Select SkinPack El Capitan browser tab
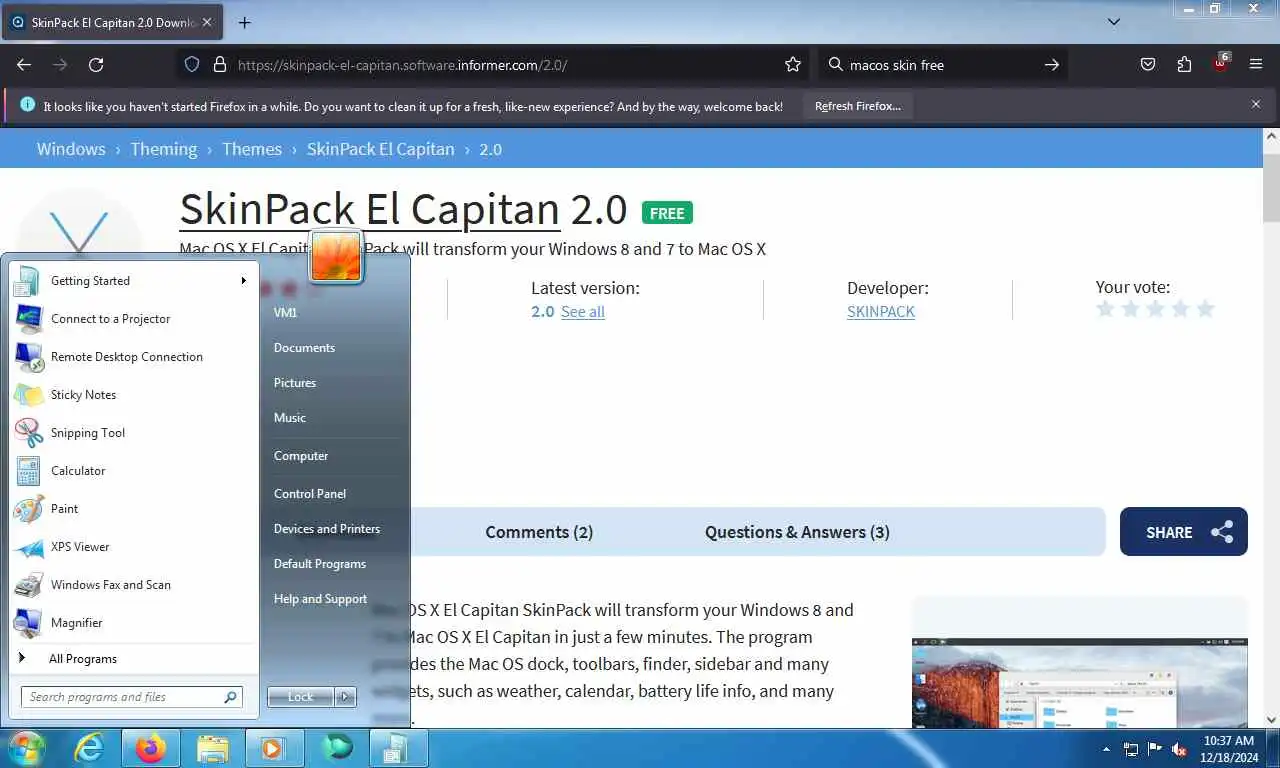 114,22
